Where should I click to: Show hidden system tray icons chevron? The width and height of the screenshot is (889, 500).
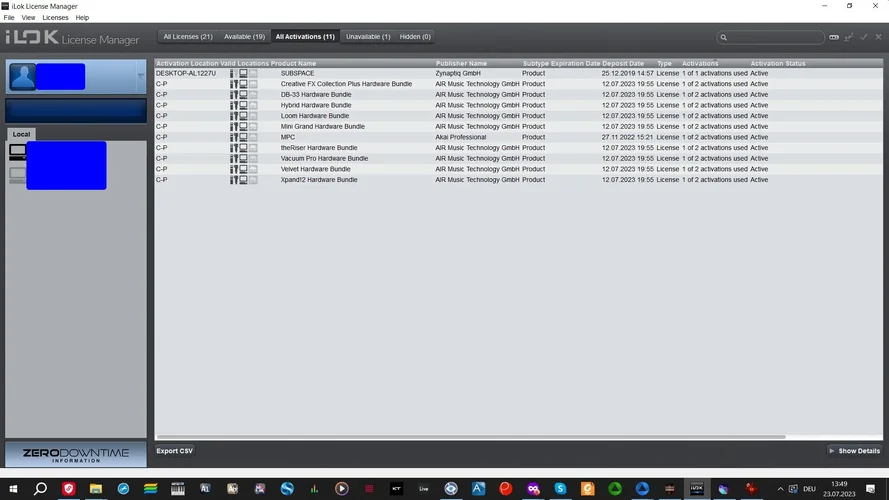click(x=780, y=489)
